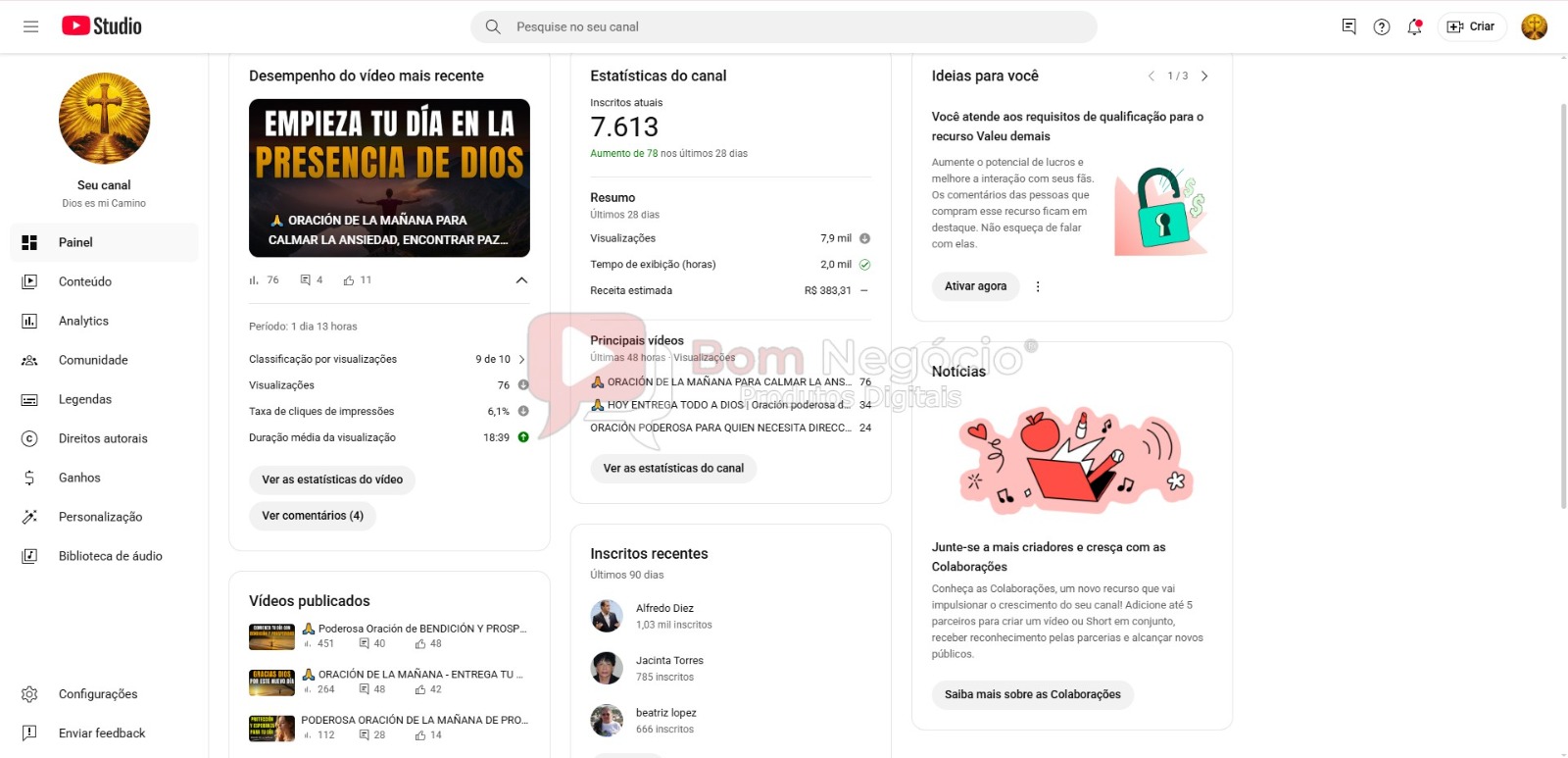Open Analytics in the sidebar
This screenshot has height=758, width=1568.
pyautogui.click(x=83, y=321)
